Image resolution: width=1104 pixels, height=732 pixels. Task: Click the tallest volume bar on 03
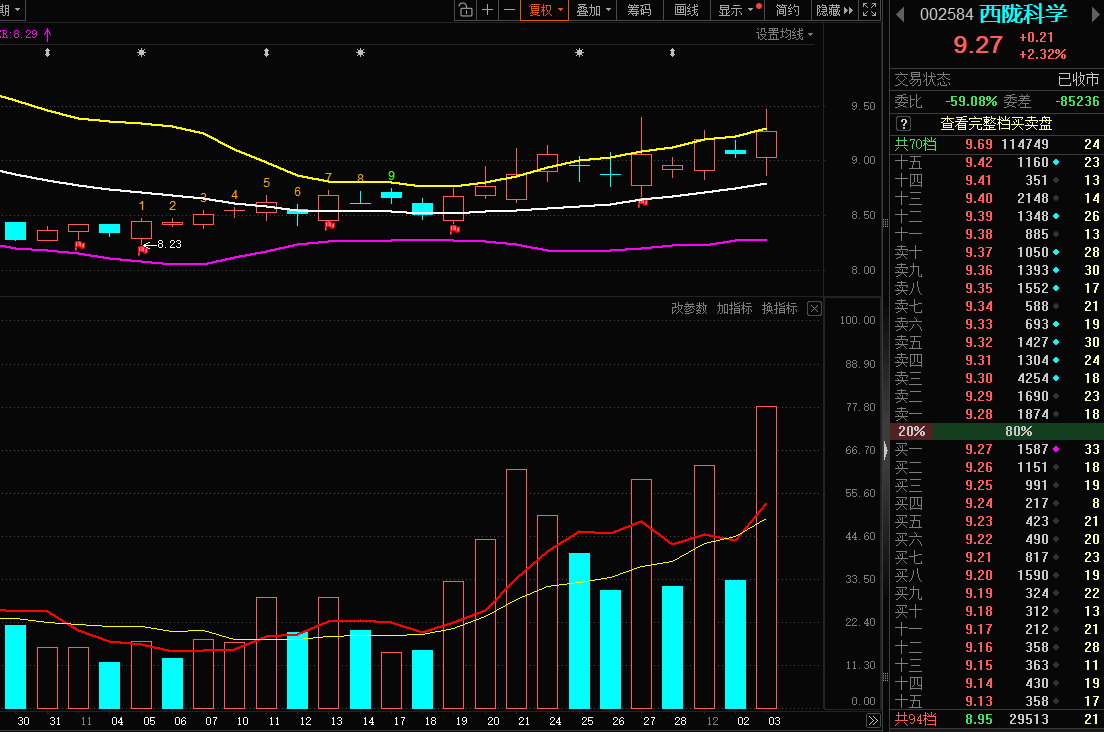[766, 557]
